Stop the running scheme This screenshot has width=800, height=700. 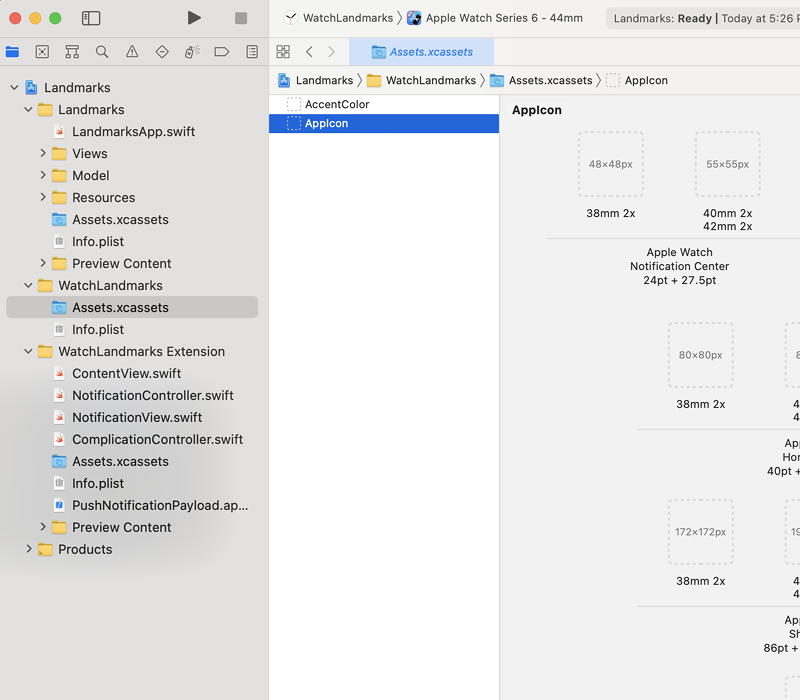tap(241, 18)
